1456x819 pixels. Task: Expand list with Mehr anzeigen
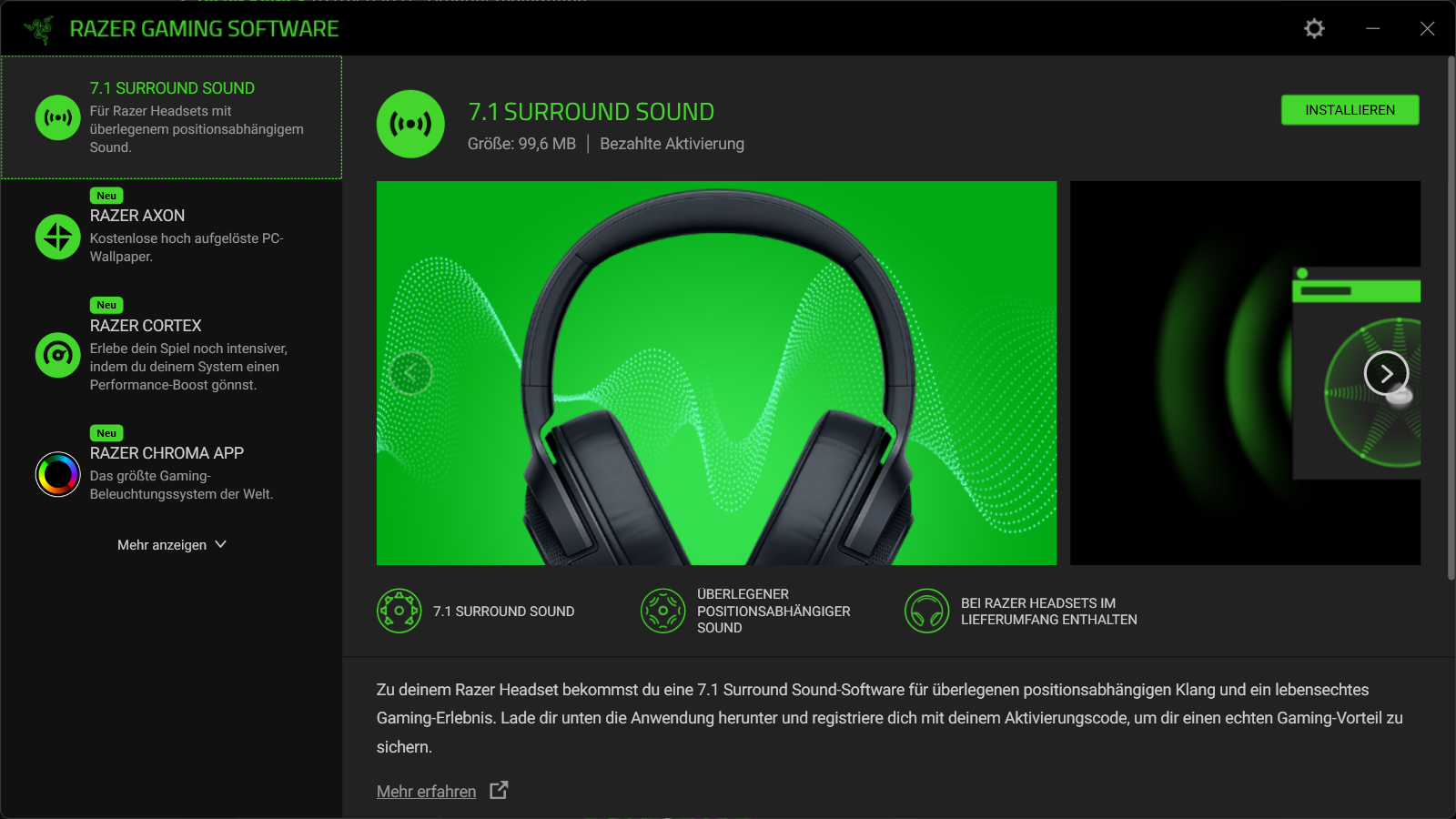pyautogui.click(x=172, y=544)
